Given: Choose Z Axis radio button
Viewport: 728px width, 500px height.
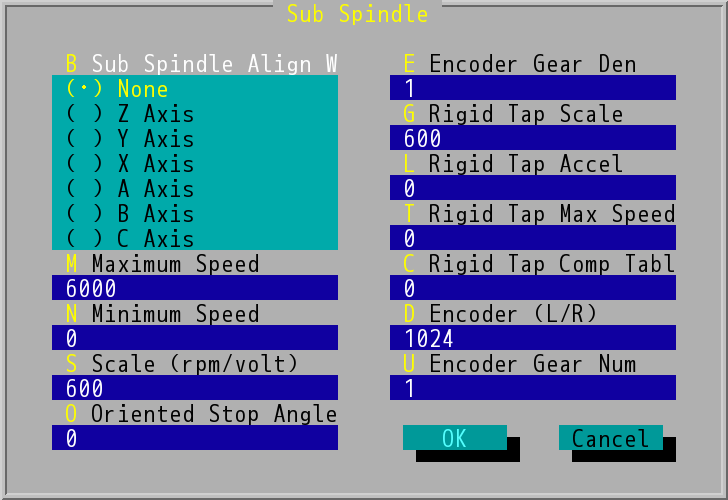Looking at the screenshot, I should [130, 113].
